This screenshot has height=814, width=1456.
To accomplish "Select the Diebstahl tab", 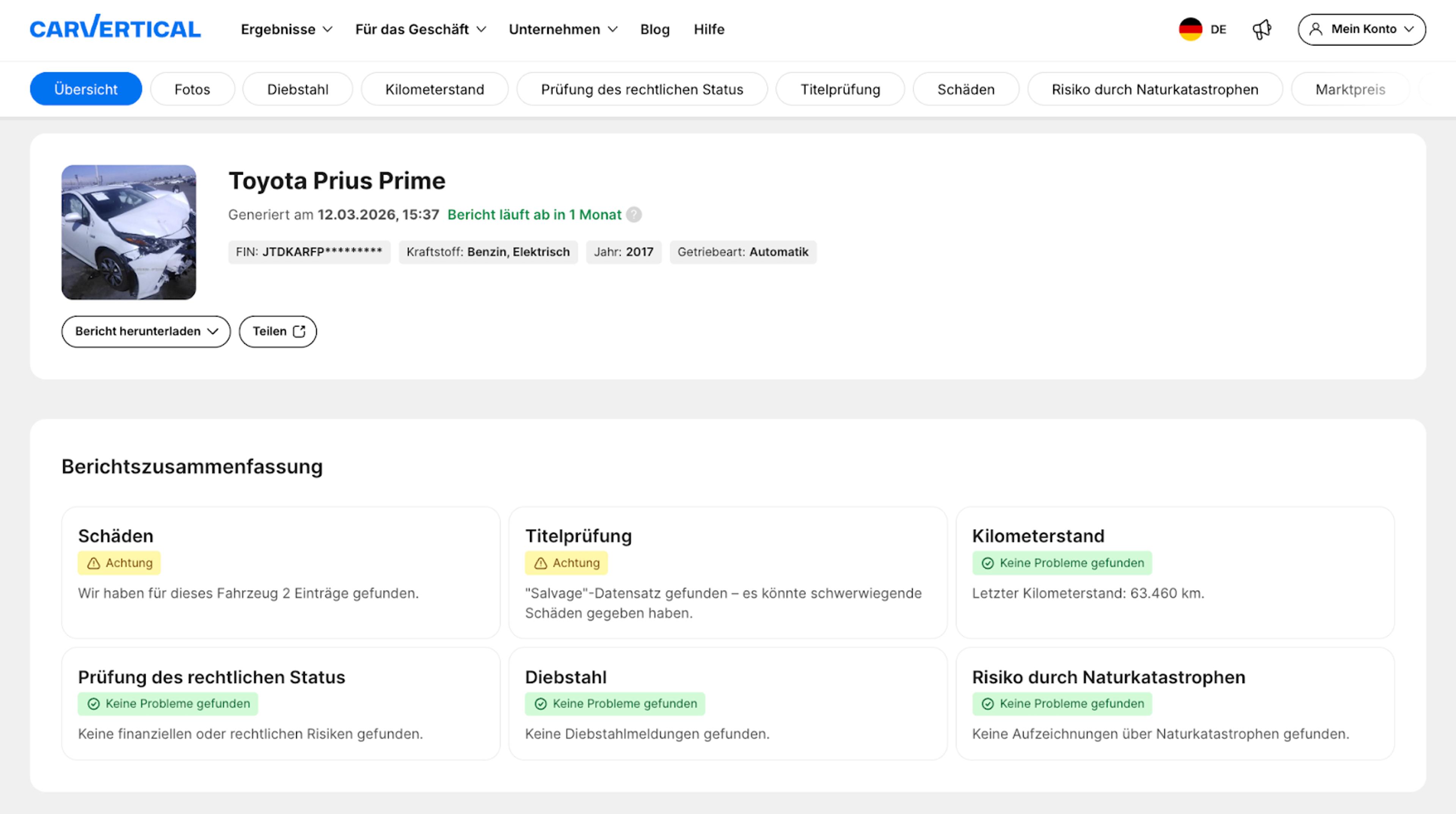I will point(297,89).
